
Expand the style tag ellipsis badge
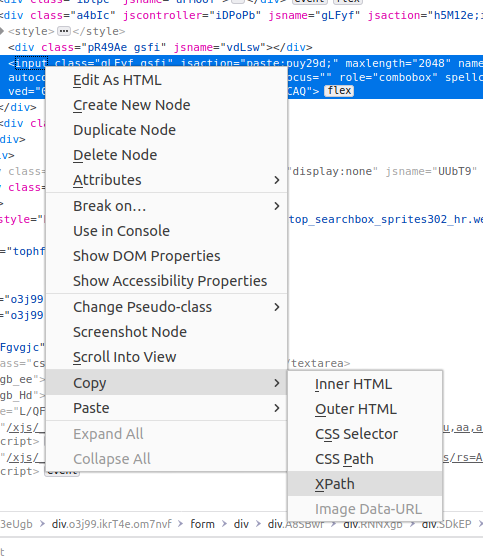(64, 31)
